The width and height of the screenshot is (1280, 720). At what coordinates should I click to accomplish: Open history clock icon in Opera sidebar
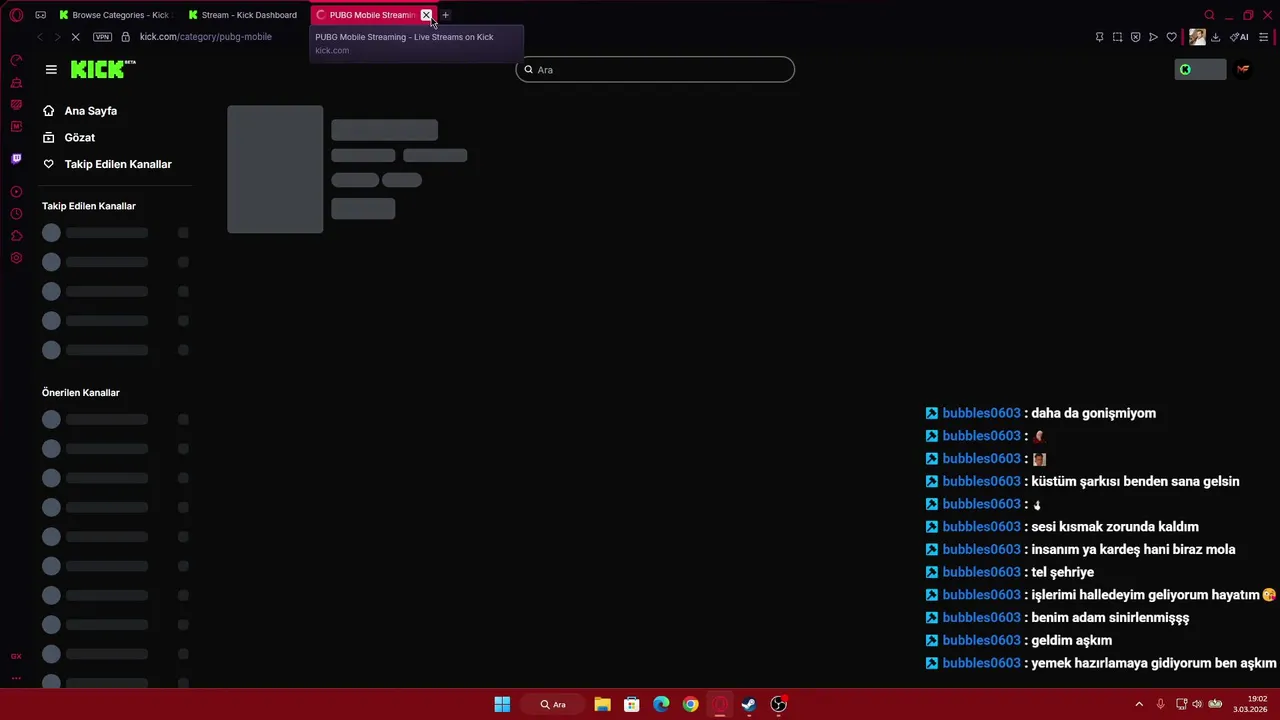coord(16,214)
